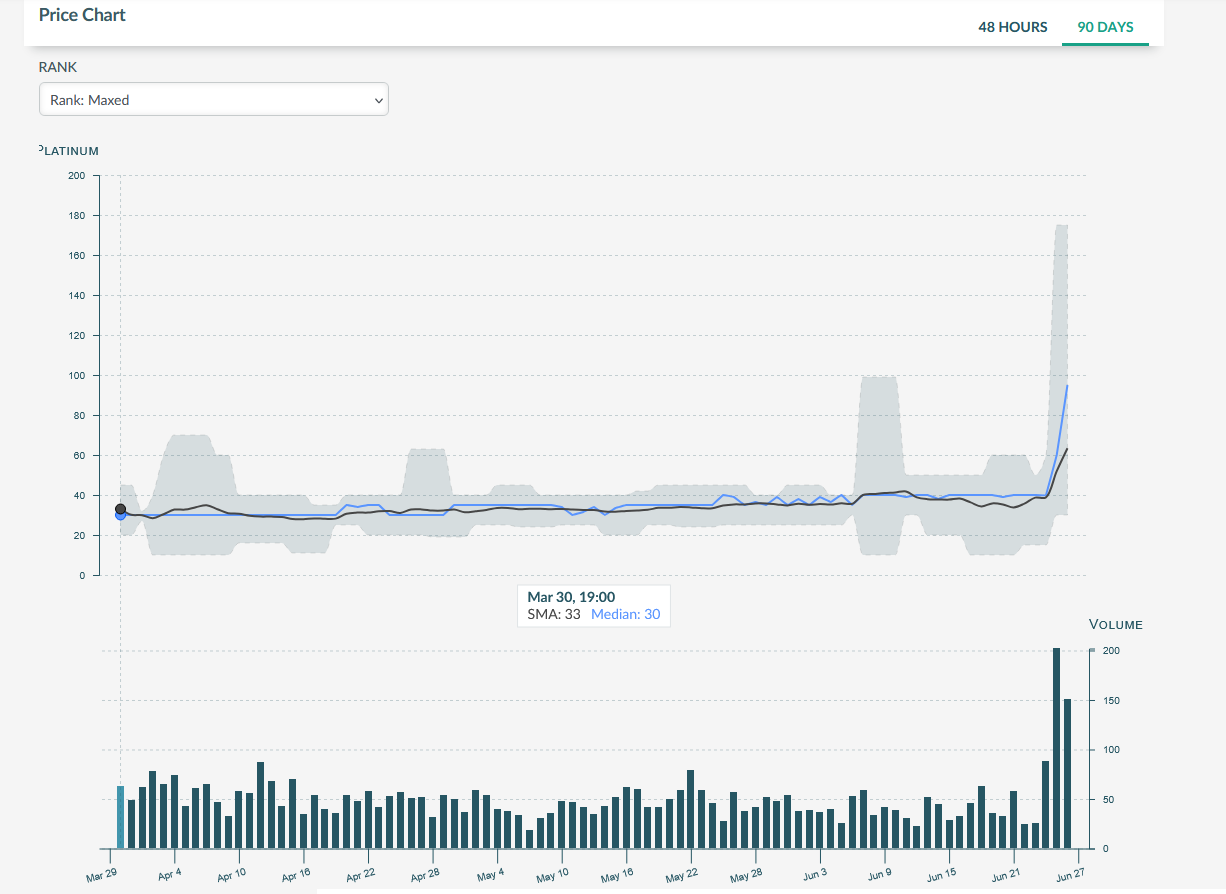The height and width of the screenshot is (894, 1226).
Task: Click the black SMA marker dot on chart
Action: [120, 509]
